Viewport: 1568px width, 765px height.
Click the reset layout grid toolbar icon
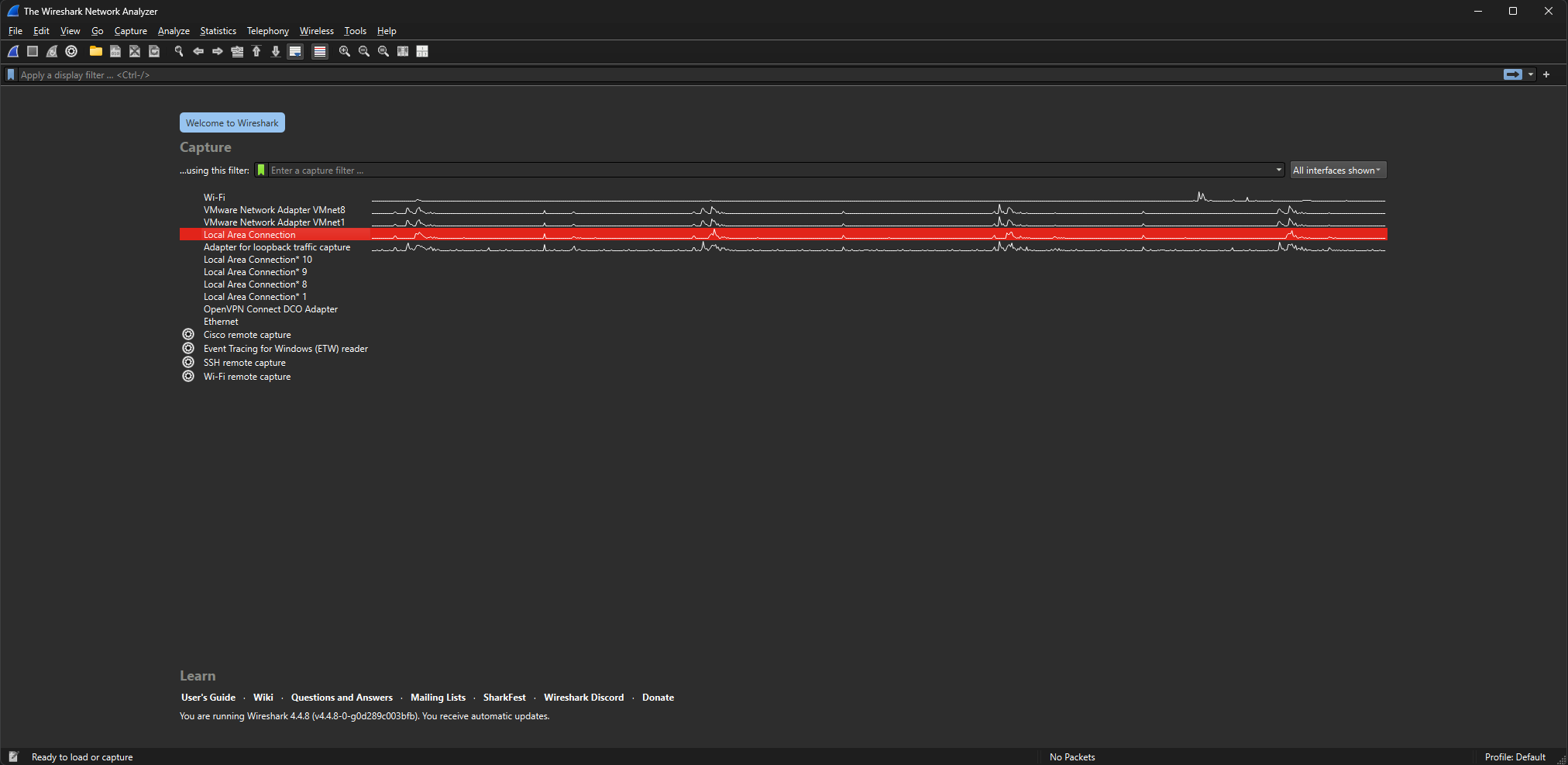(422, 51)
